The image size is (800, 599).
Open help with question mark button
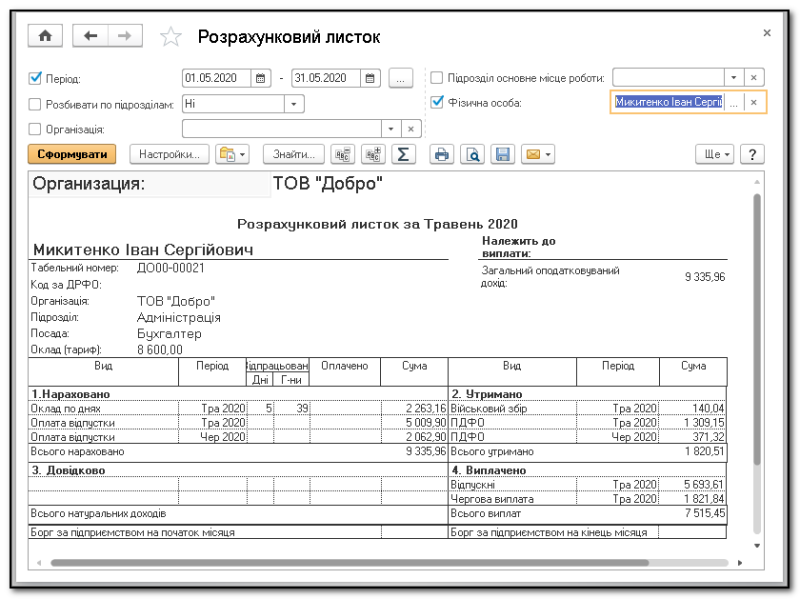pos(752,154)
